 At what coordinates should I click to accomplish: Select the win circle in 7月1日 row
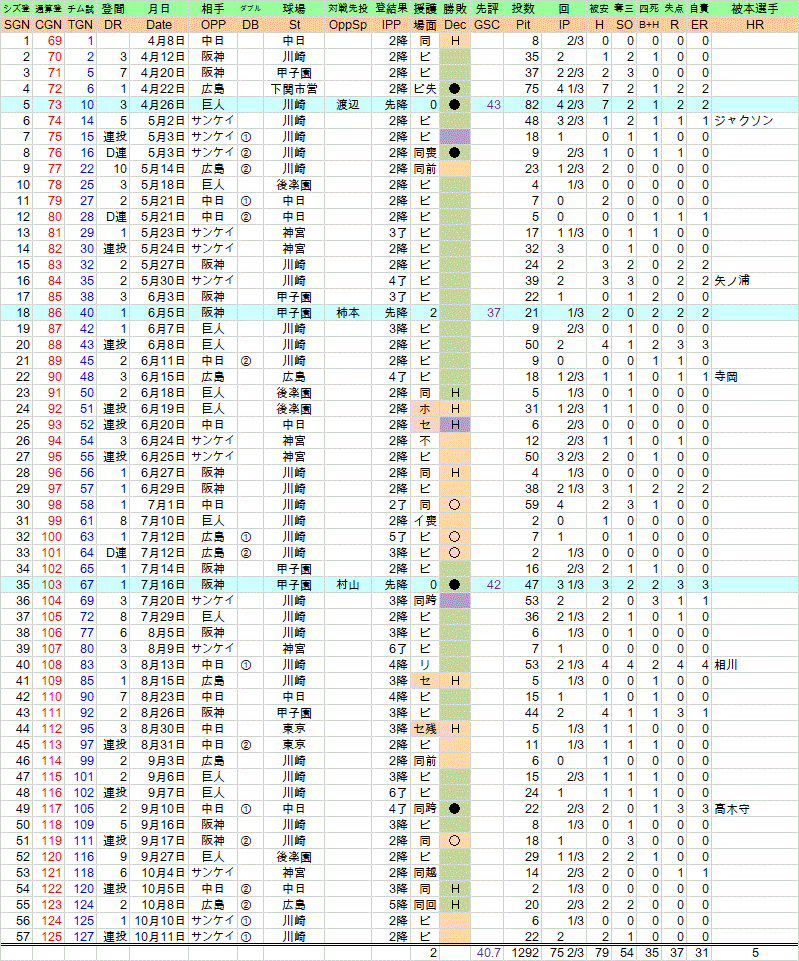[x=455, y=505]
